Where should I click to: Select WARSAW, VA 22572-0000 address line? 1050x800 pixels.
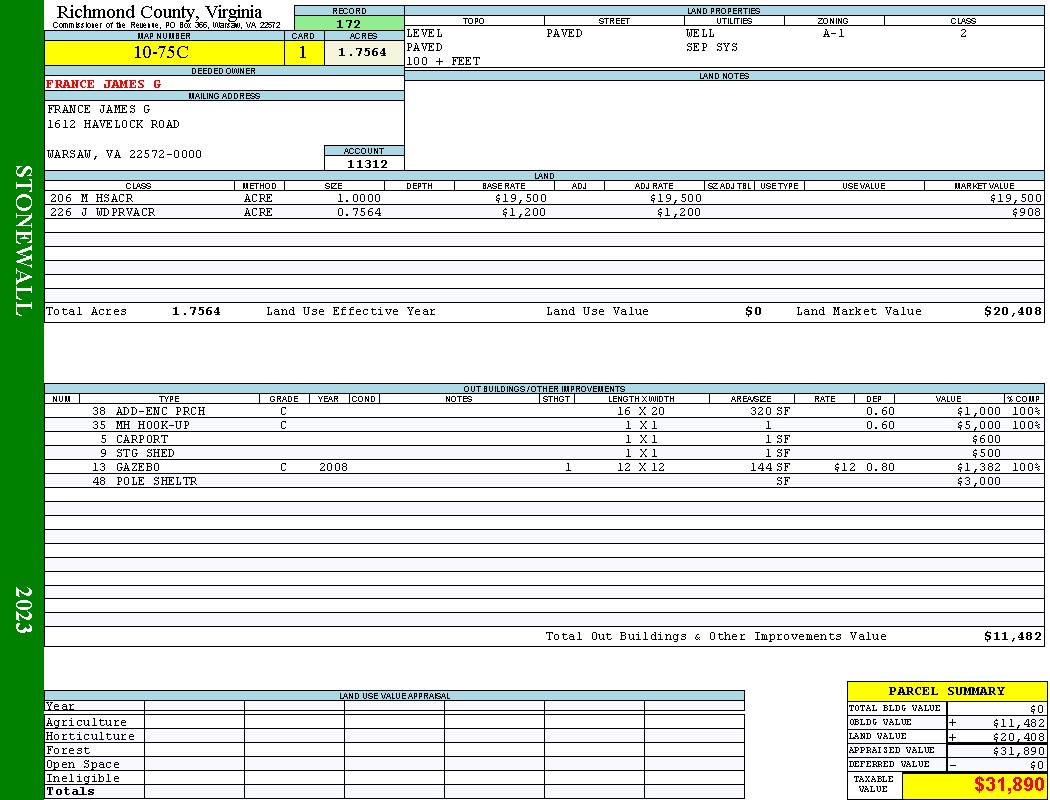[x=124, y=154]
